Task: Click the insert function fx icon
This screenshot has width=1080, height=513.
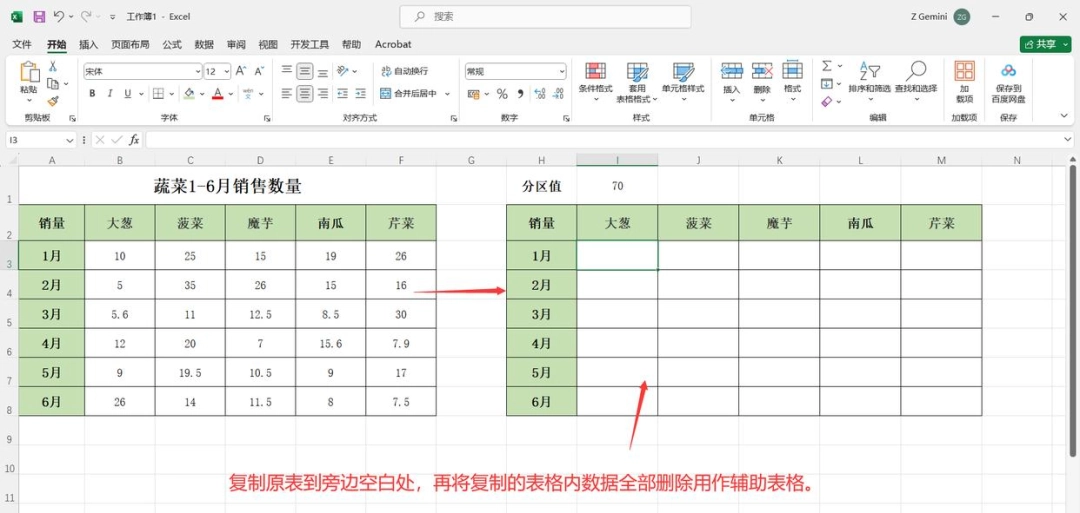Action: [x=134, y=140]
